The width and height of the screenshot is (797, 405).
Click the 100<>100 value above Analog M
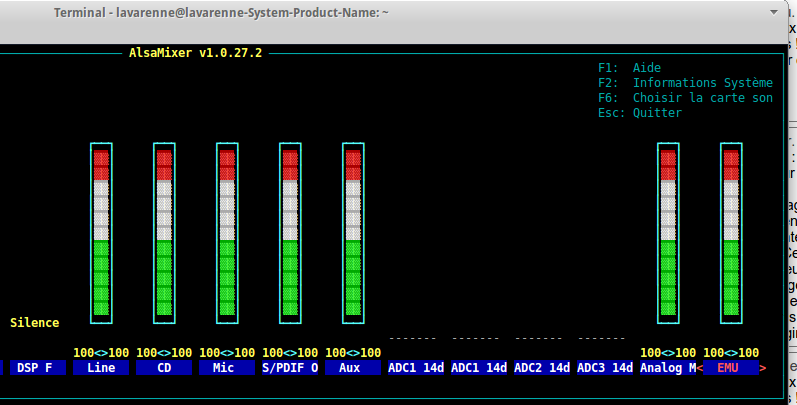coord(668,353)
